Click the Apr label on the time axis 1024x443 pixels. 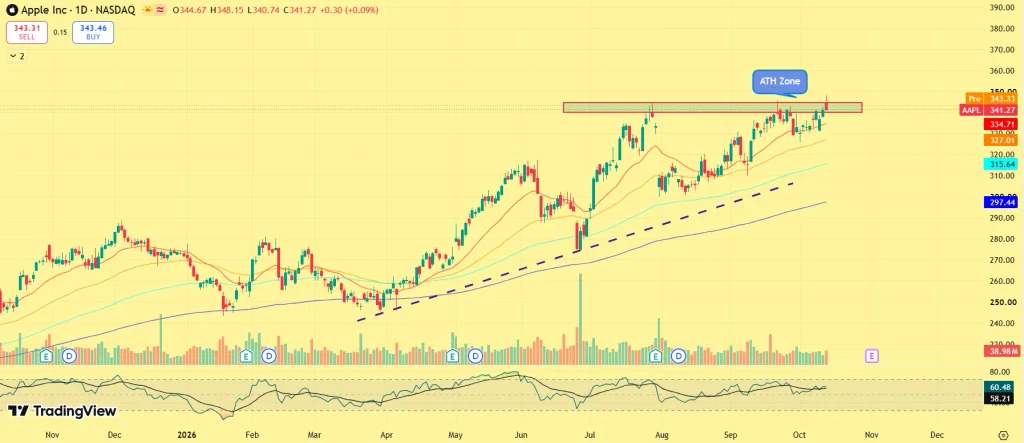click(386, 435)
